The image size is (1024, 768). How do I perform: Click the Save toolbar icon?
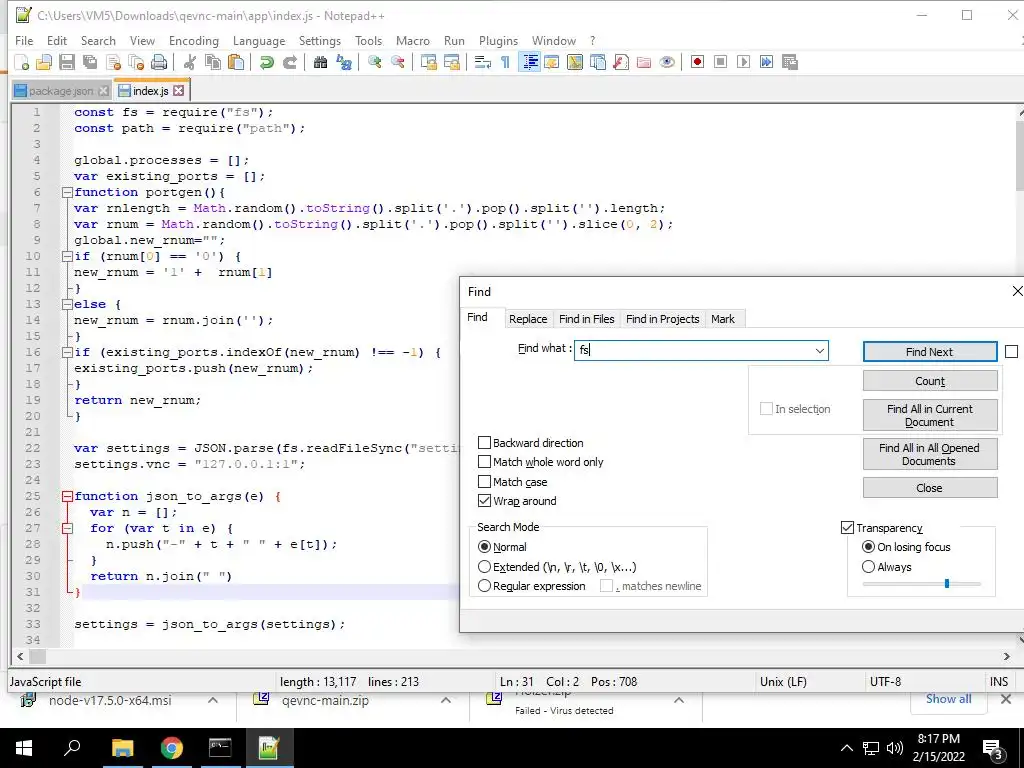click(67, 62)
